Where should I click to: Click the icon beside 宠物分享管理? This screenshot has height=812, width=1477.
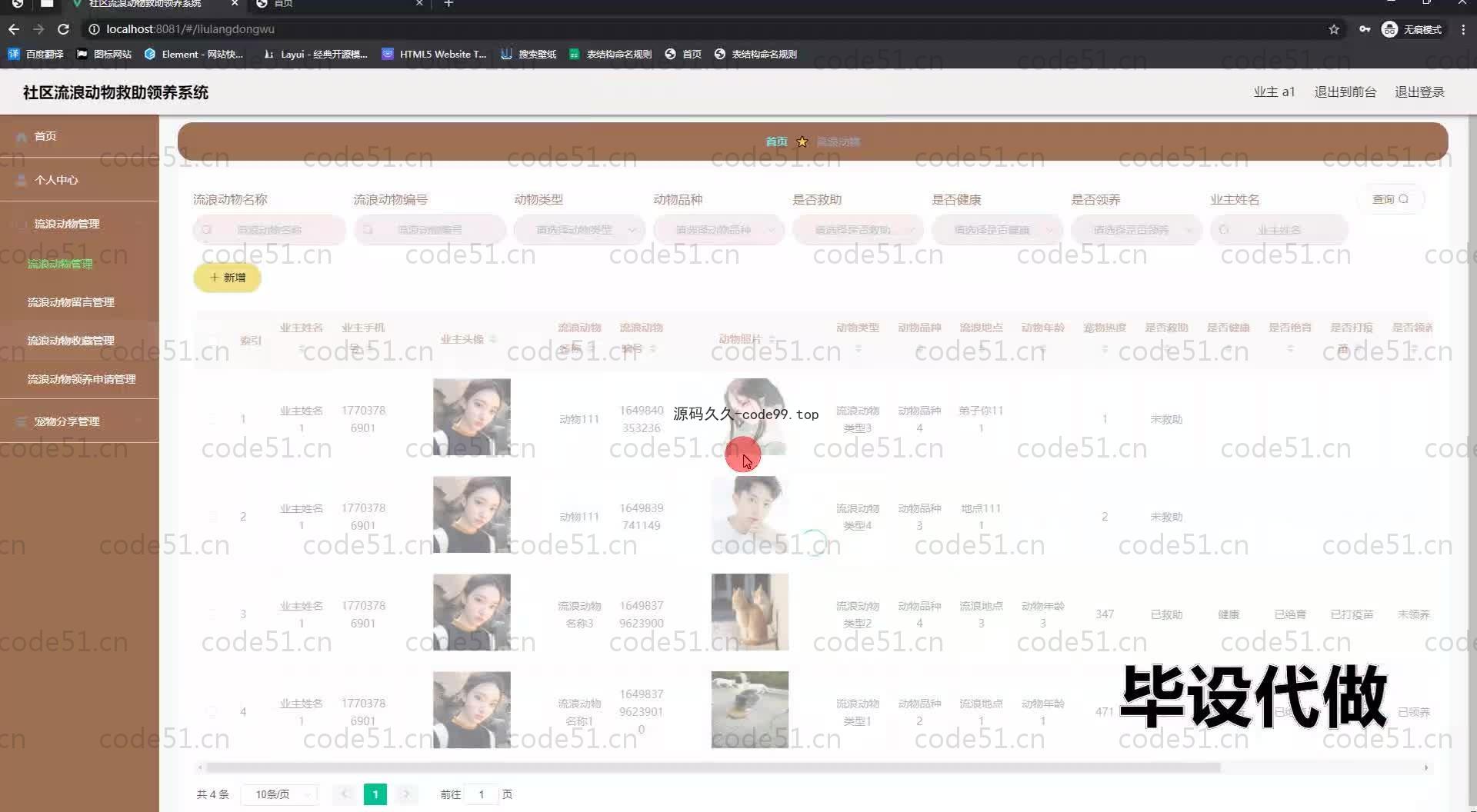click(x=22, y=421)
